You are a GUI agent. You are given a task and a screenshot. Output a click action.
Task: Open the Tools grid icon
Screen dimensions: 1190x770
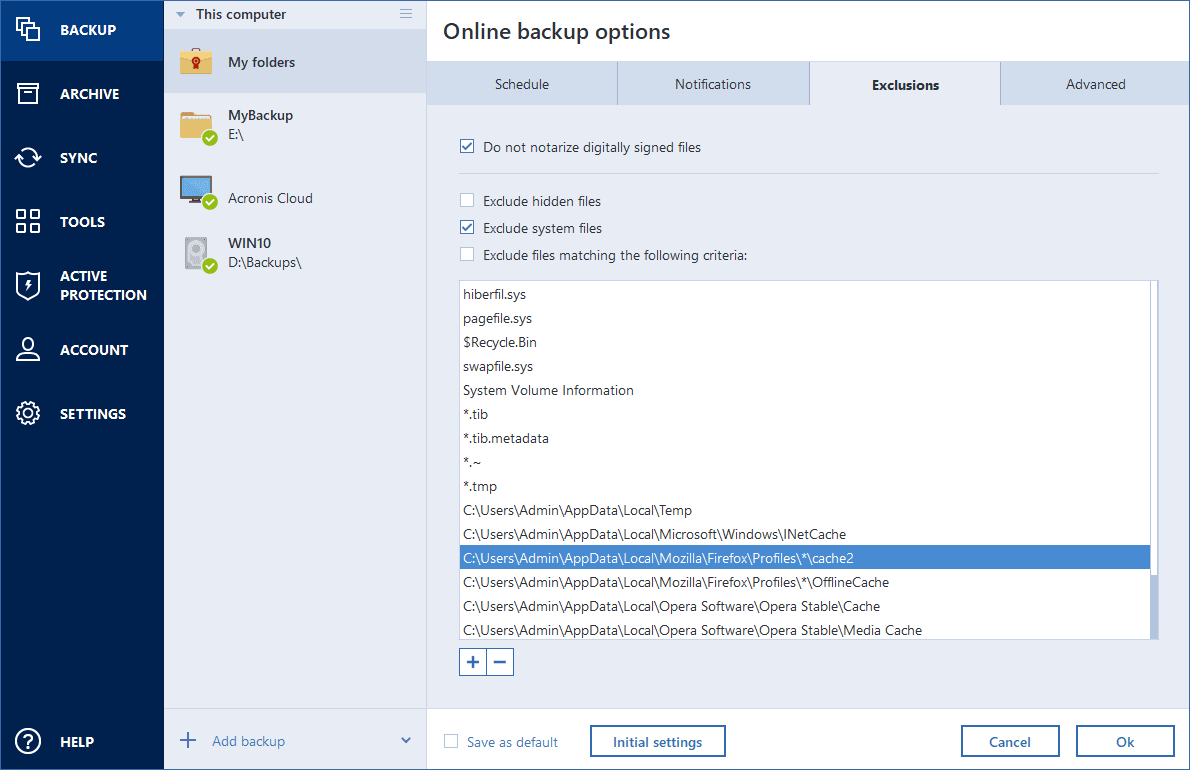point(28,222)
